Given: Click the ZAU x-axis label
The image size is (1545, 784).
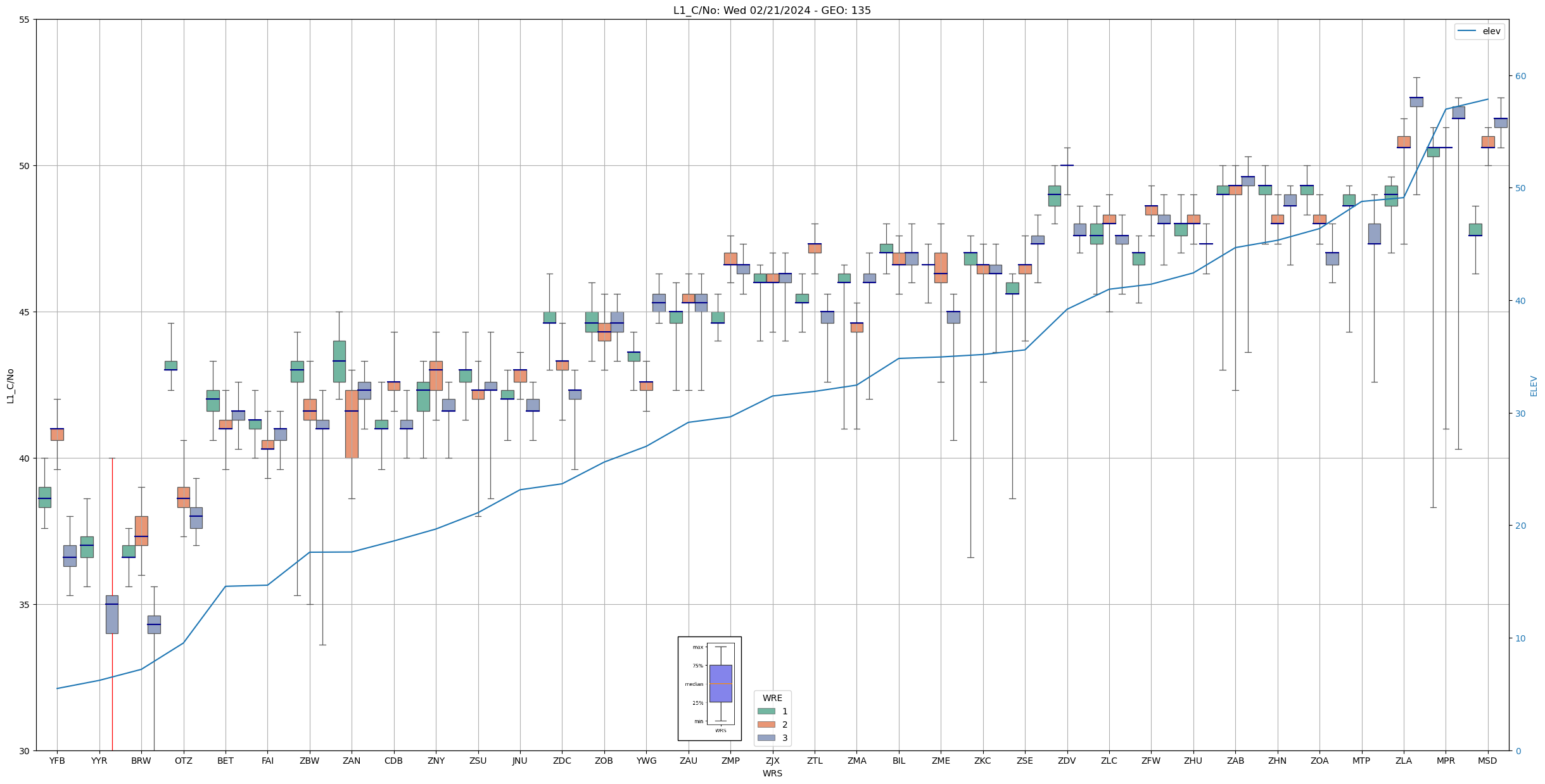Looking at the screenshot, I should (x=689, y=761).
